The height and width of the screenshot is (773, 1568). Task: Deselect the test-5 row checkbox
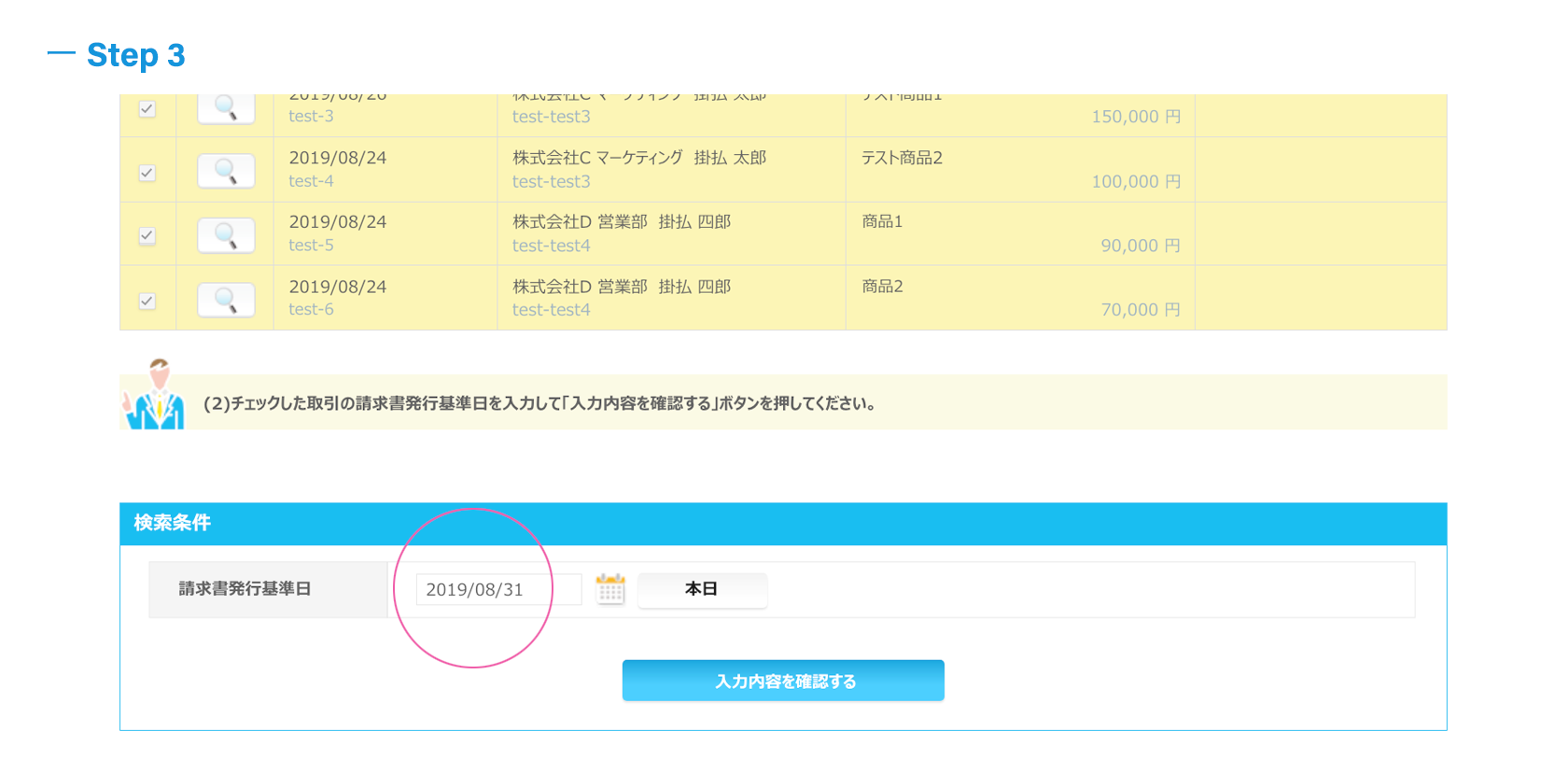pos(147,236)
